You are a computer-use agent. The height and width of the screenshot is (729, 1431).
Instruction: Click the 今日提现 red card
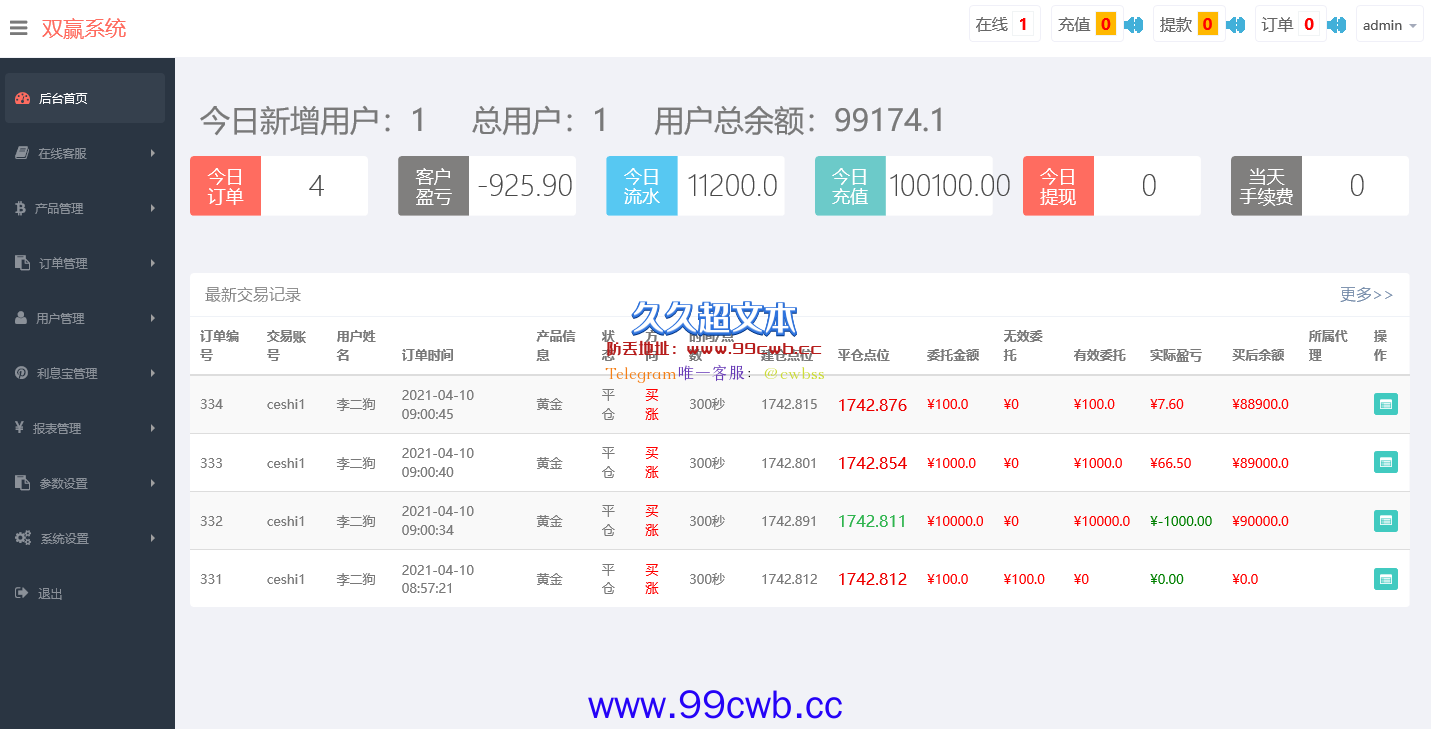pos(1112,186)
